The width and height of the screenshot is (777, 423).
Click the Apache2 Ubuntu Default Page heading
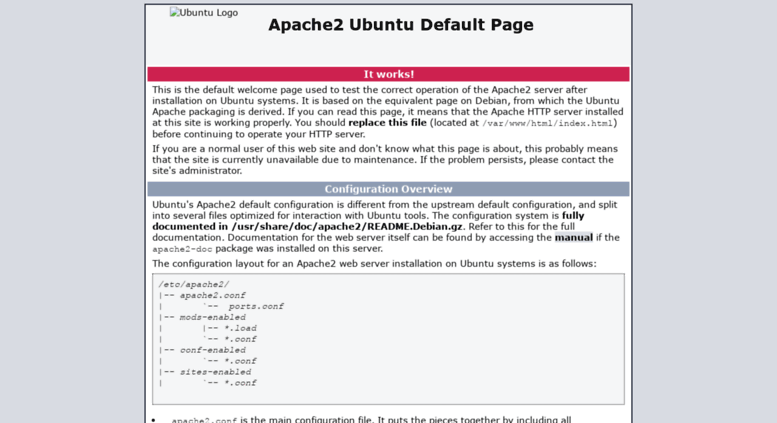400,25
